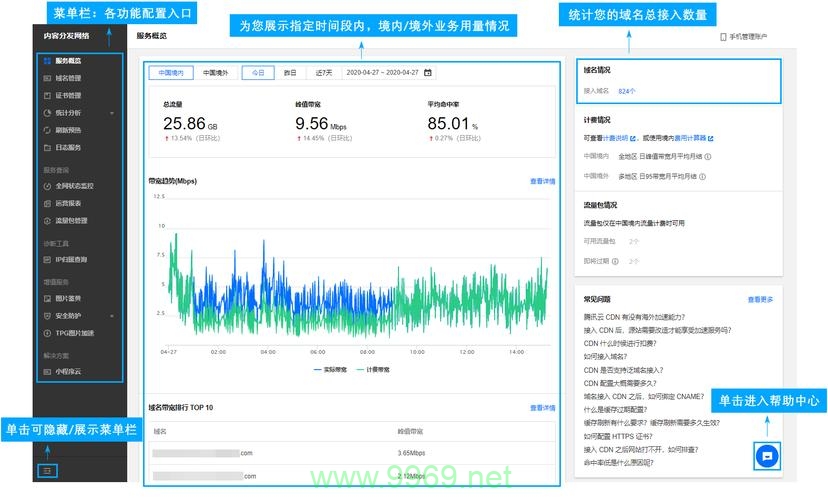Click 查看更多 in 常见问题
828x500 pixels.
pos(760,299)
